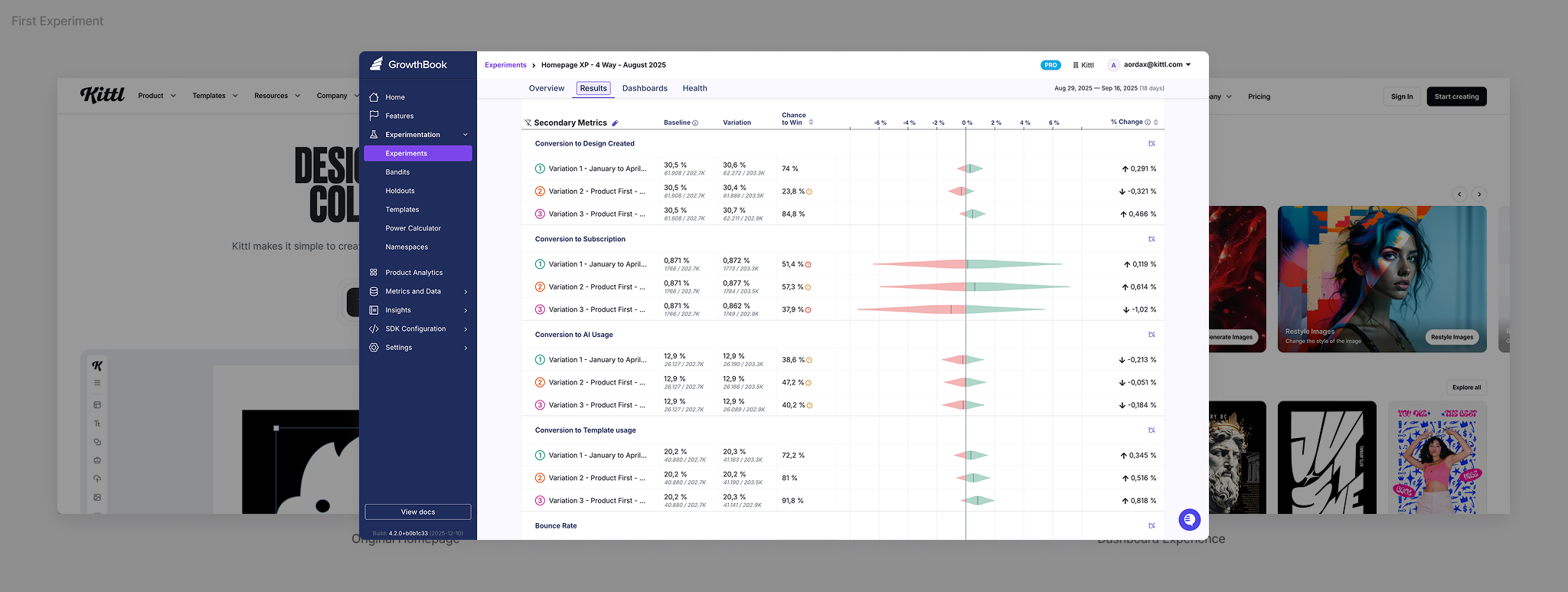Open Product Analytics grid icon
This screenshot has width=1568, height=592.
click(374, 273)
